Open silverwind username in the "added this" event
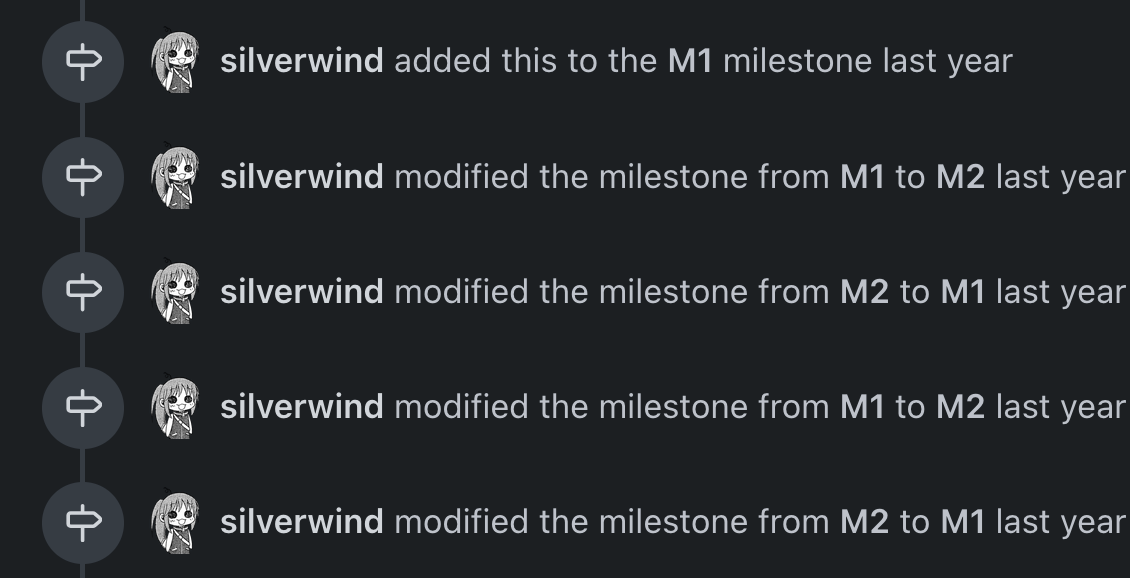The height and width of the screenshot is (578, 1130). pyautogui.click(x=301, y=61)
